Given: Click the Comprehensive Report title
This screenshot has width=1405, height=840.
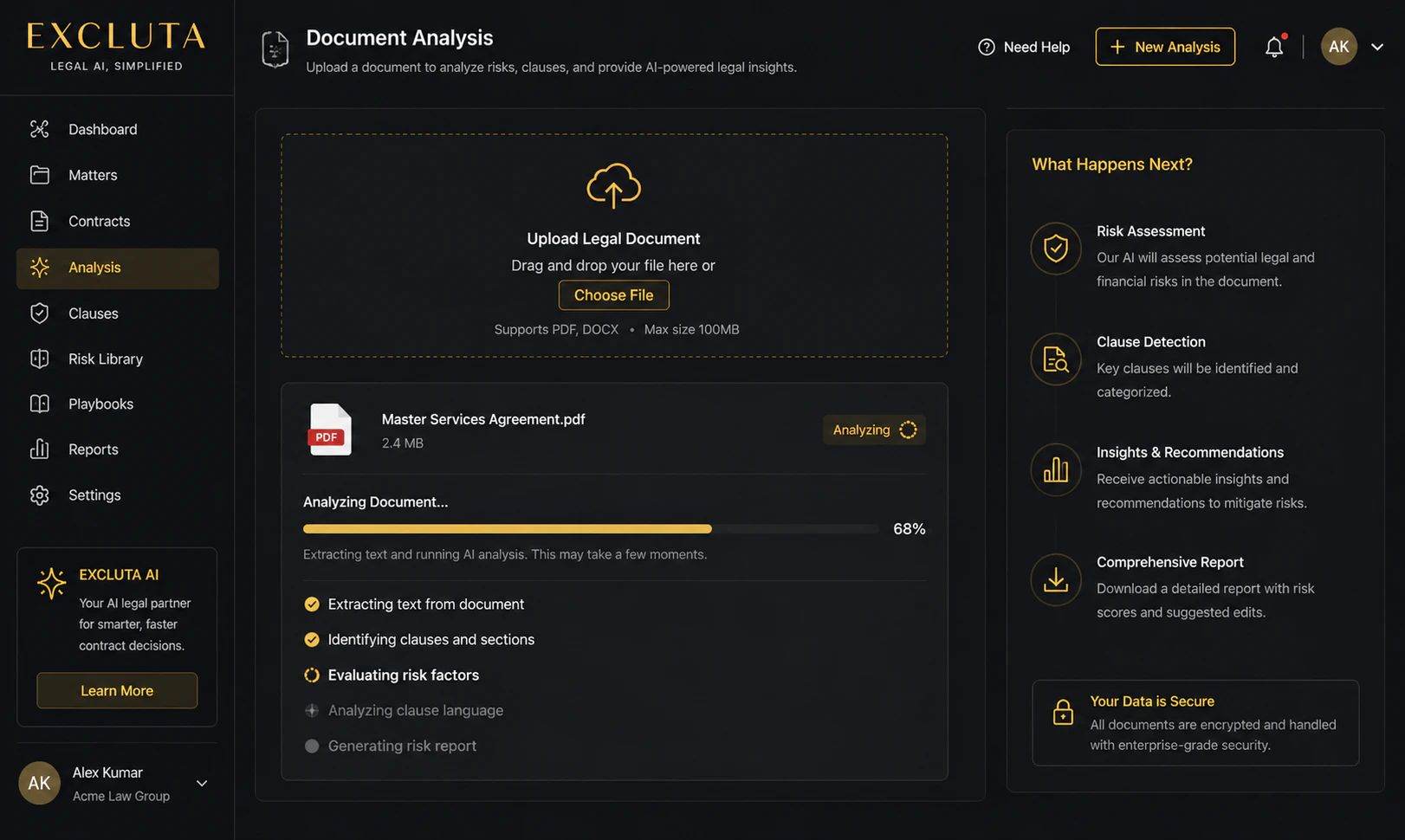Looking at the screenshot, I should [x=1170, y=562].
